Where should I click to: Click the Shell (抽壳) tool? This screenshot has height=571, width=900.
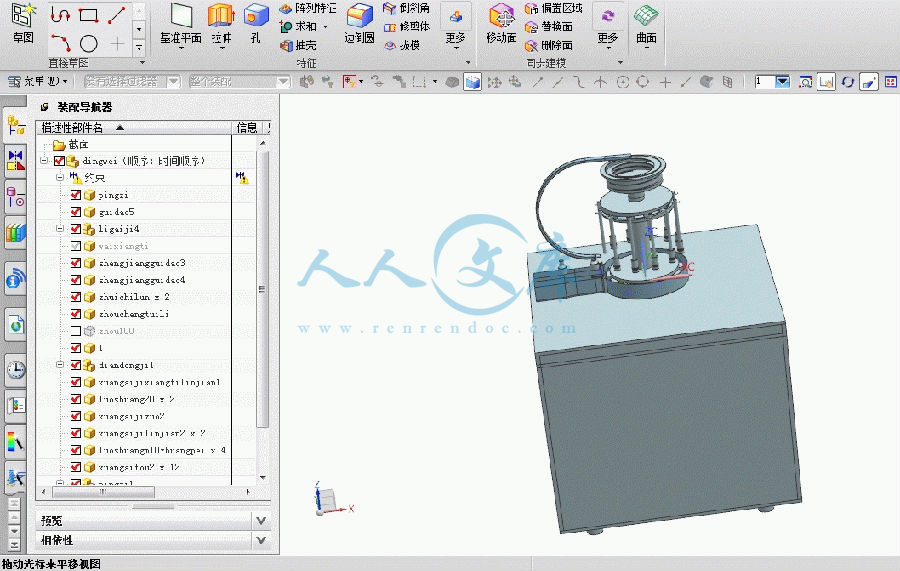point(298,45)
